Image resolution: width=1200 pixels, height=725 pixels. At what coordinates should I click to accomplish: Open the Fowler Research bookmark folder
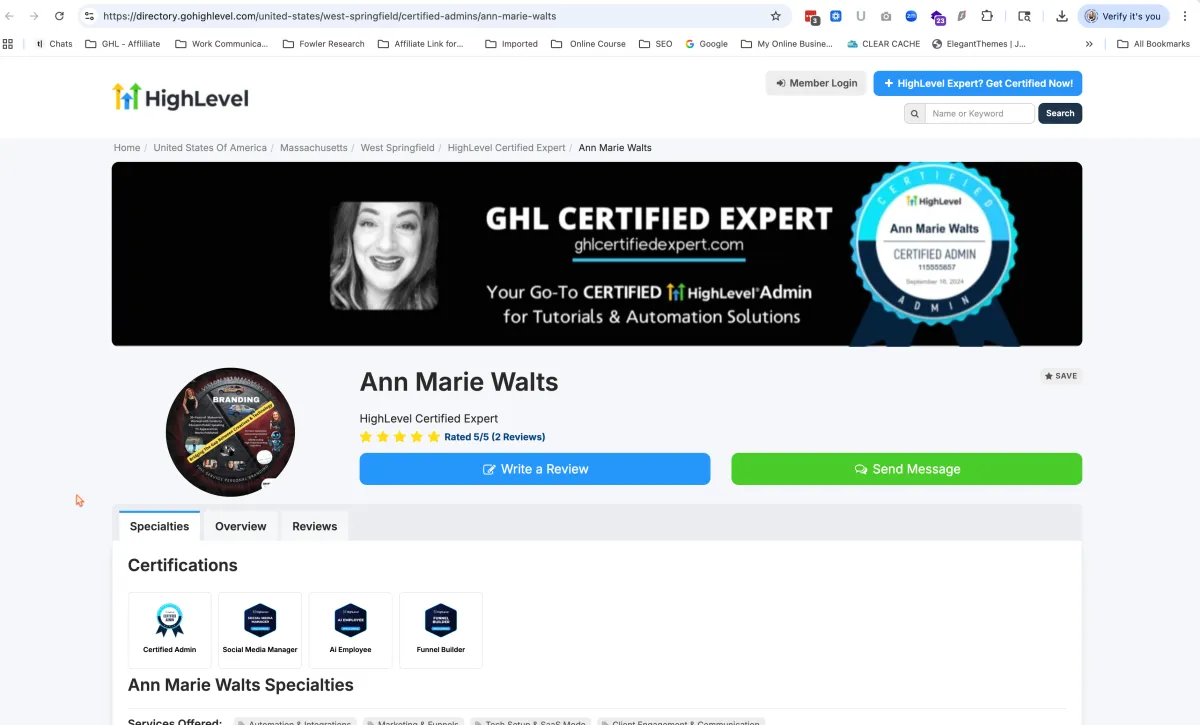coord(323,44)
